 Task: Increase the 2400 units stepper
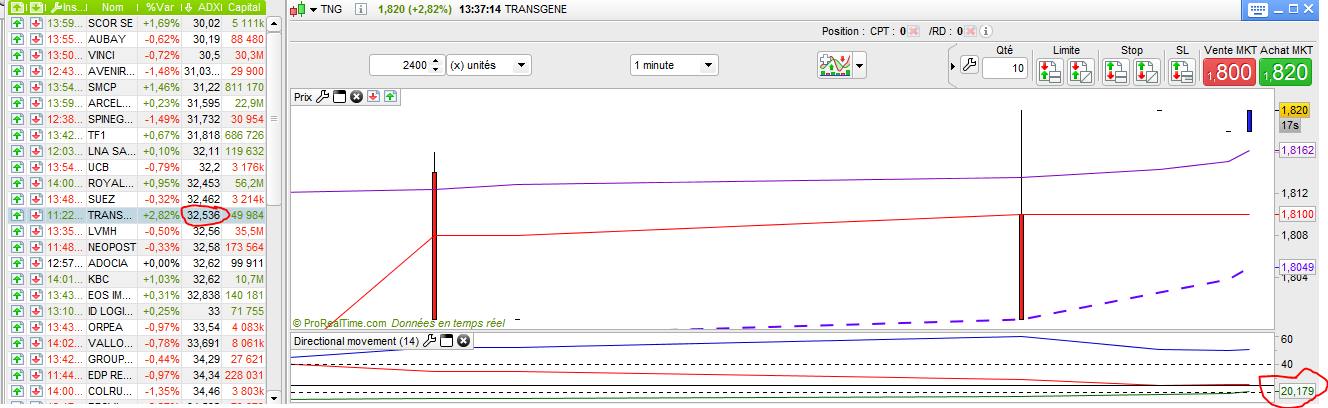point(435,61)
